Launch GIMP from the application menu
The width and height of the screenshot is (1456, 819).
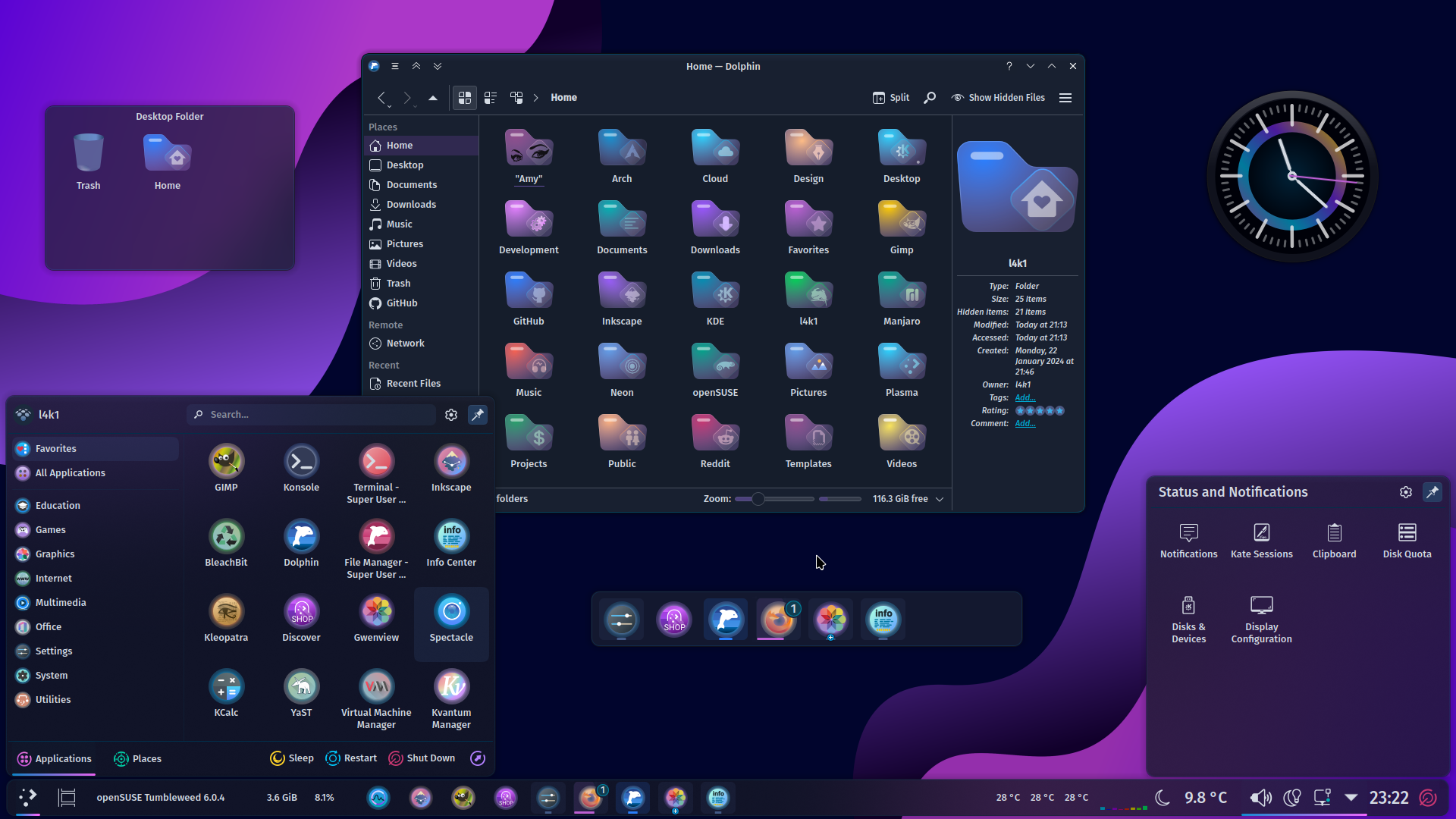coord(226,468)
